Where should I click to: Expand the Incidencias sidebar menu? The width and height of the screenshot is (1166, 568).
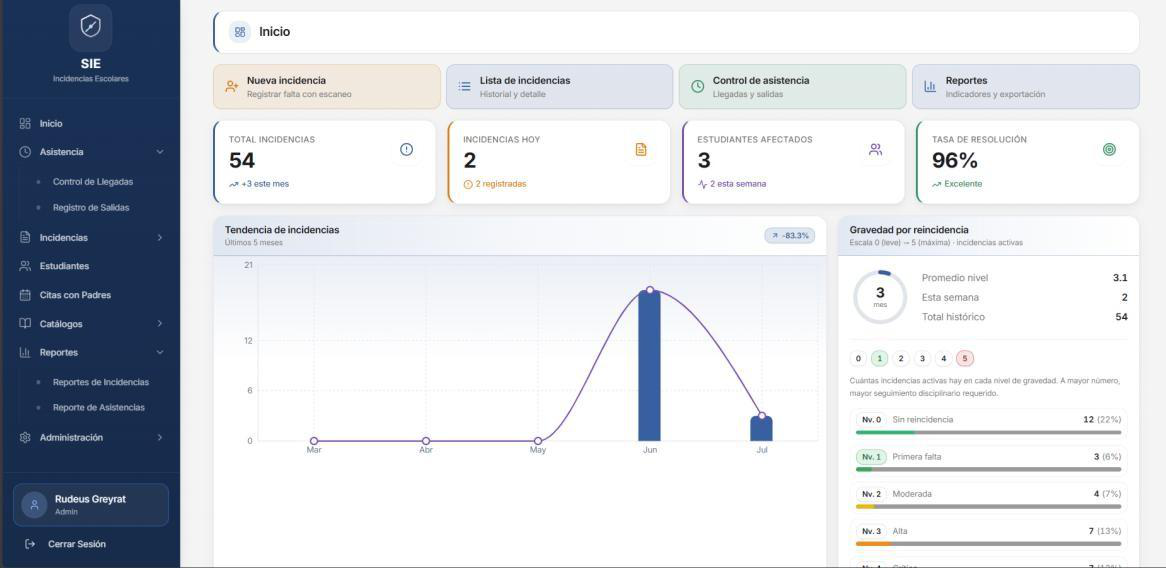91,238
